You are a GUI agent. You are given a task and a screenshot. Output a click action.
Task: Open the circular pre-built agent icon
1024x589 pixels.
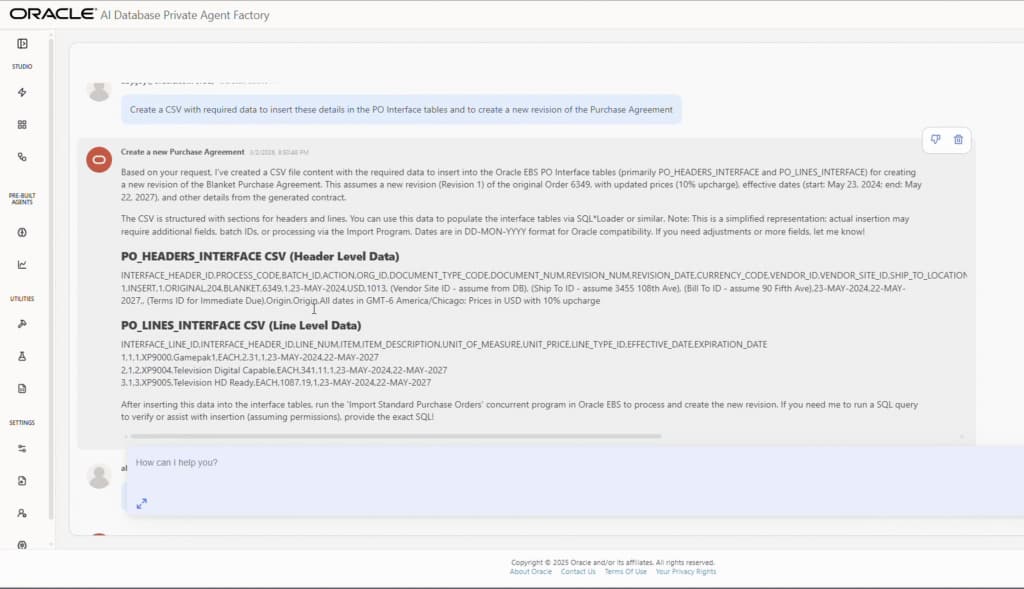[x=22, y=232]
